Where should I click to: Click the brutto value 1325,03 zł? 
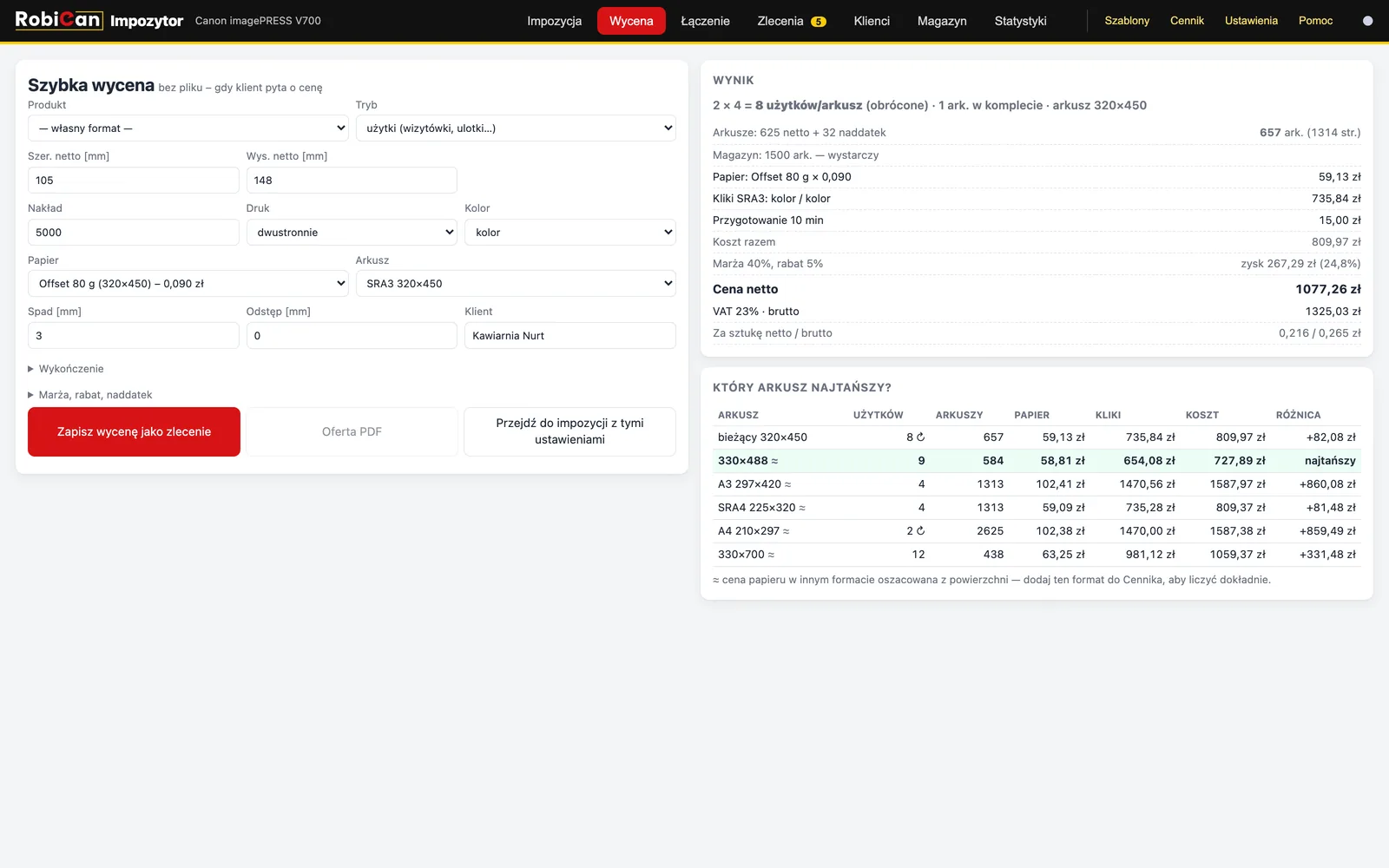pyautogui.click(x=1333, y=312)
